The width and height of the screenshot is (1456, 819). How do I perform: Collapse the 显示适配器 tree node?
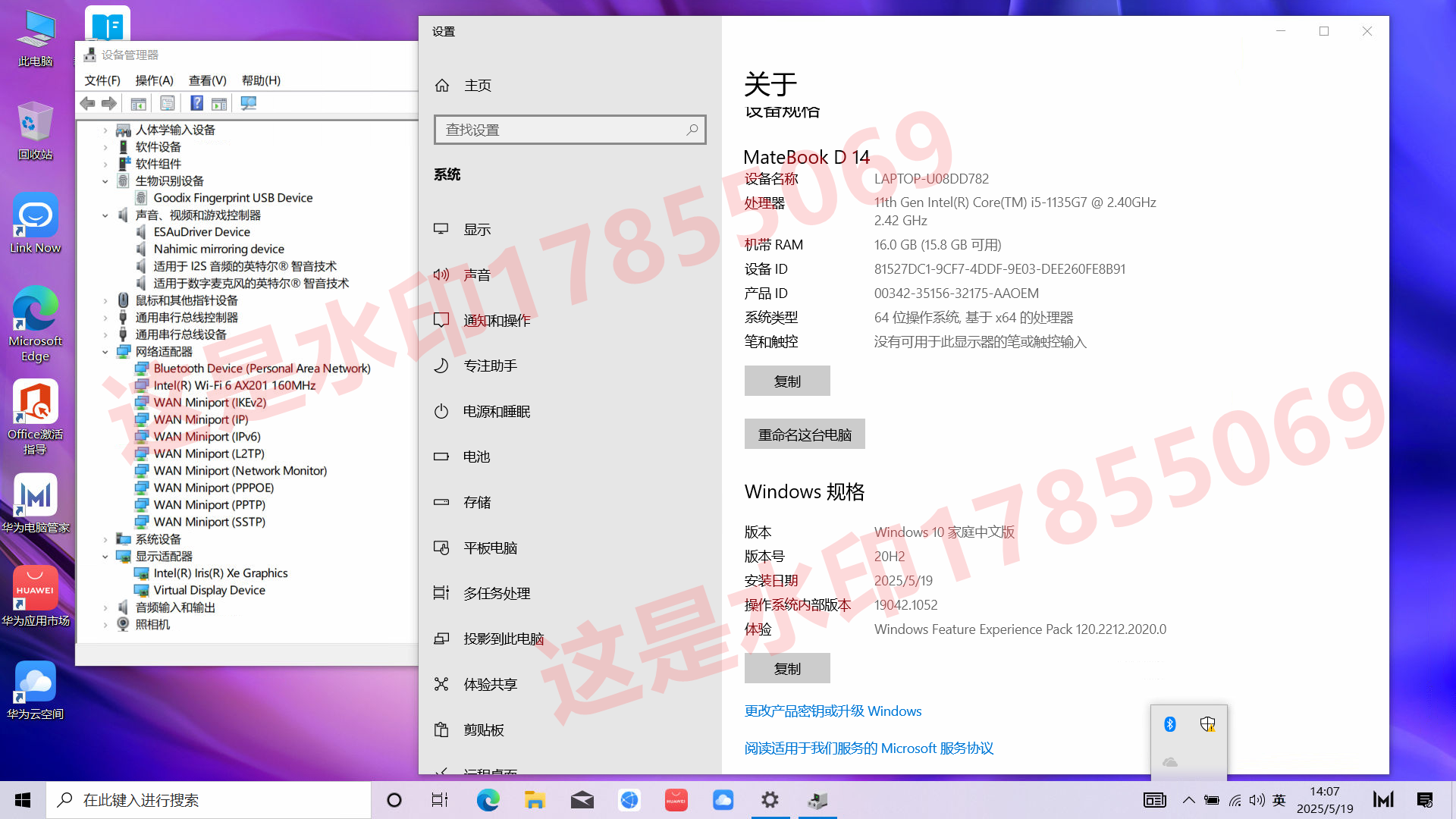pyautogui.click(x=105, y=557)
